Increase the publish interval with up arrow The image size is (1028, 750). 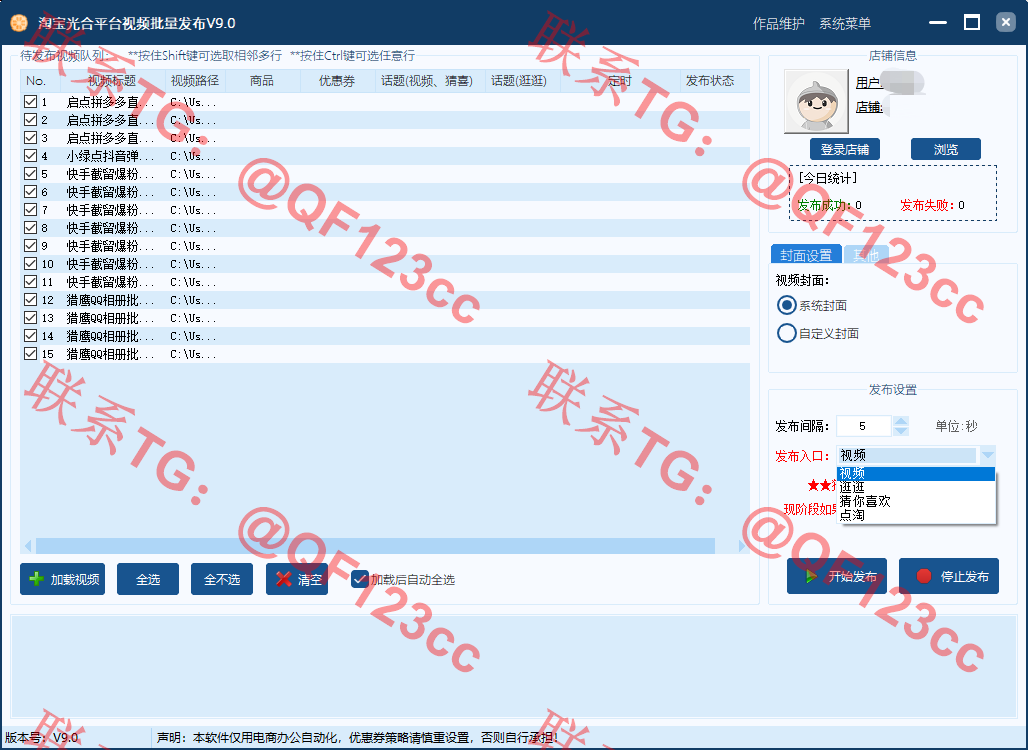[x=901, y=421]
